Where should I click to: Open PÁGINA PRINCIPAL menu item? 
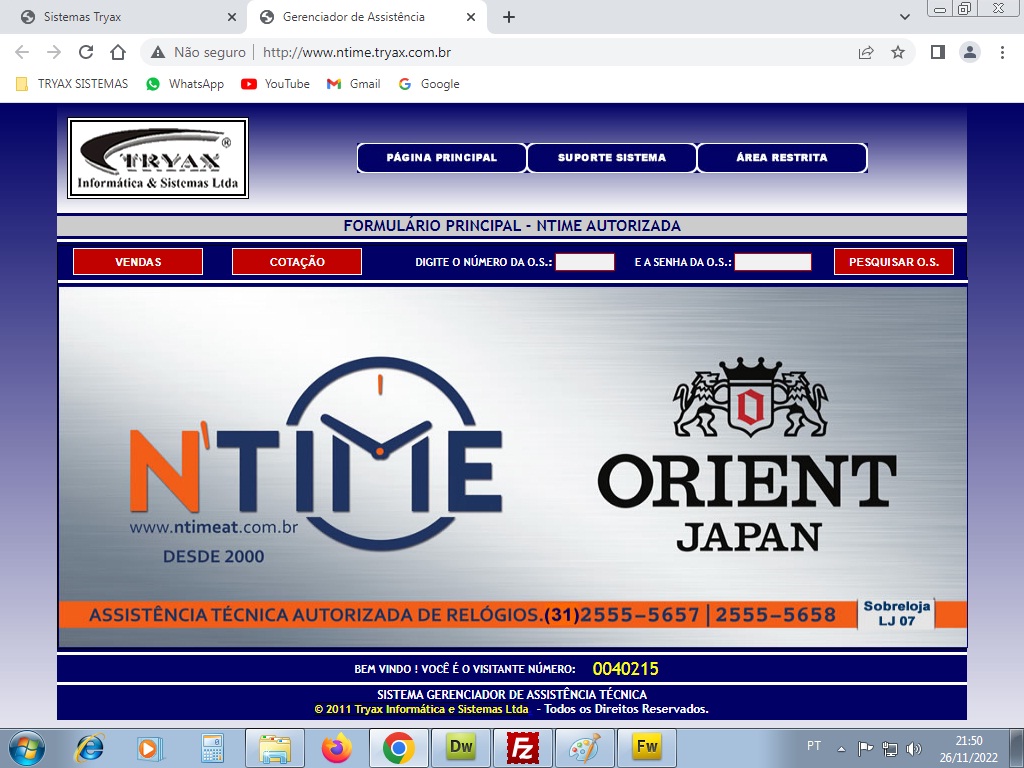441,158
